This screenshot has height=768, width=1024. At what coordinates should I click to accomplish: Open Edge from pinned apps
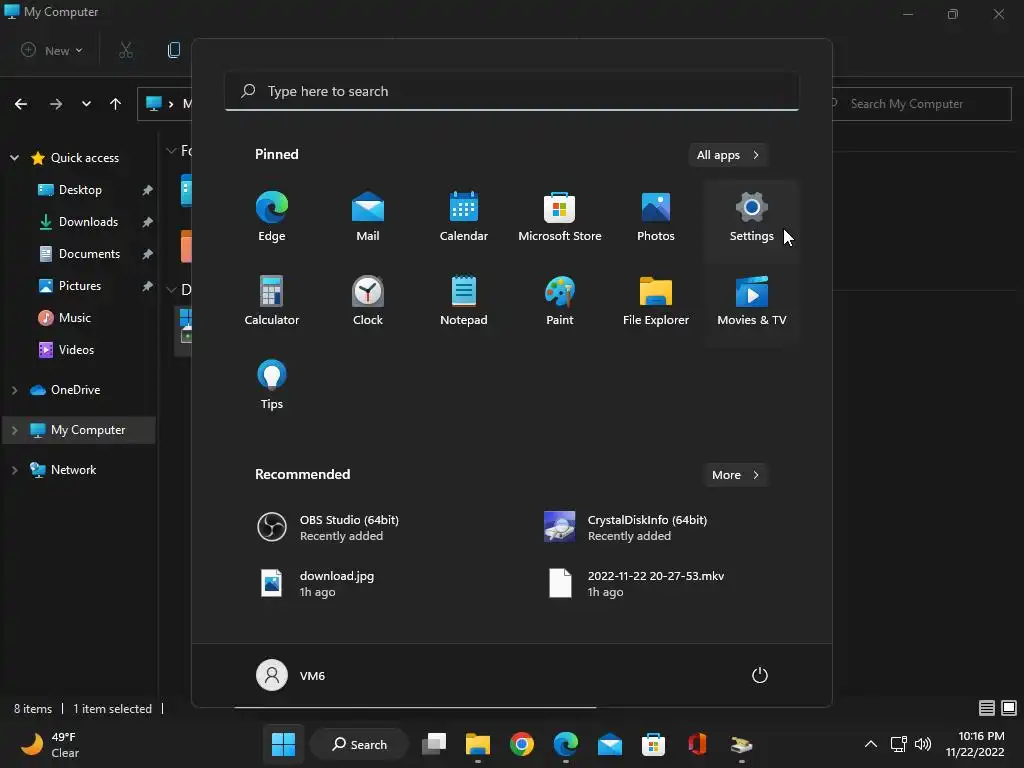click(272, 218)
